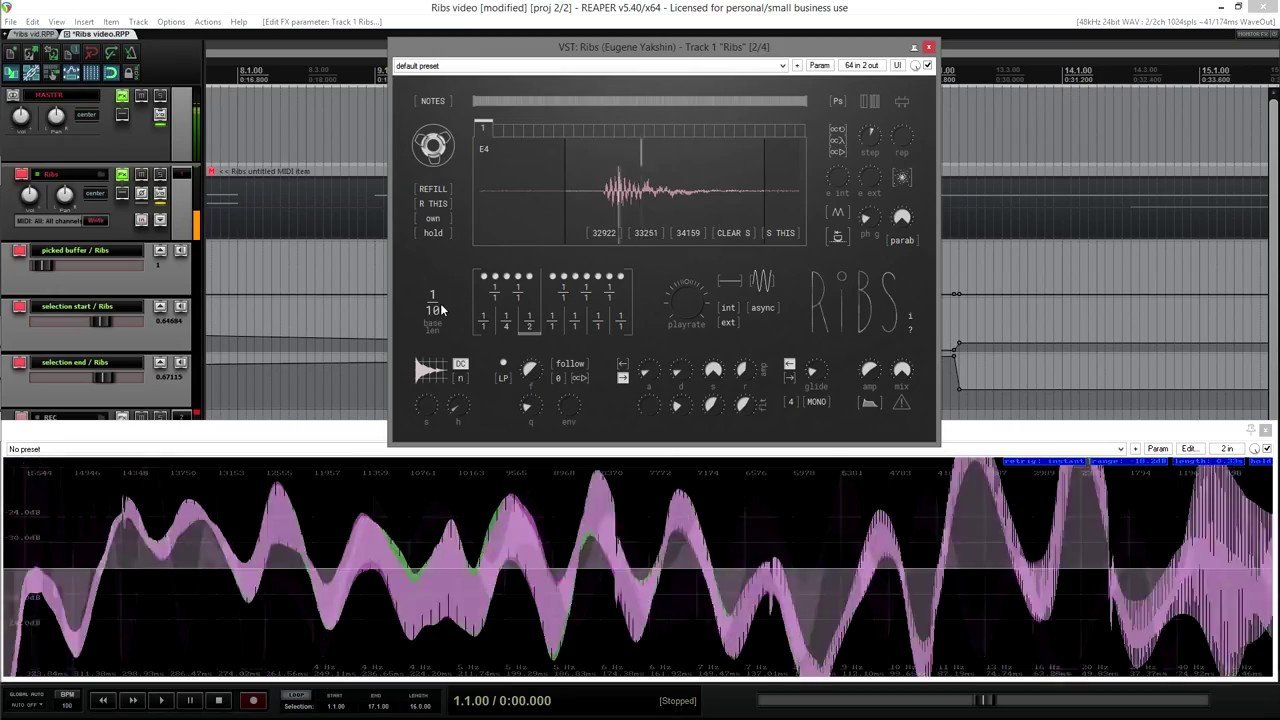The height and width of the screenshot is (720, 1280).
Task: Click the envelope [M] icon near ph g knob
Action: pos(837,212)
